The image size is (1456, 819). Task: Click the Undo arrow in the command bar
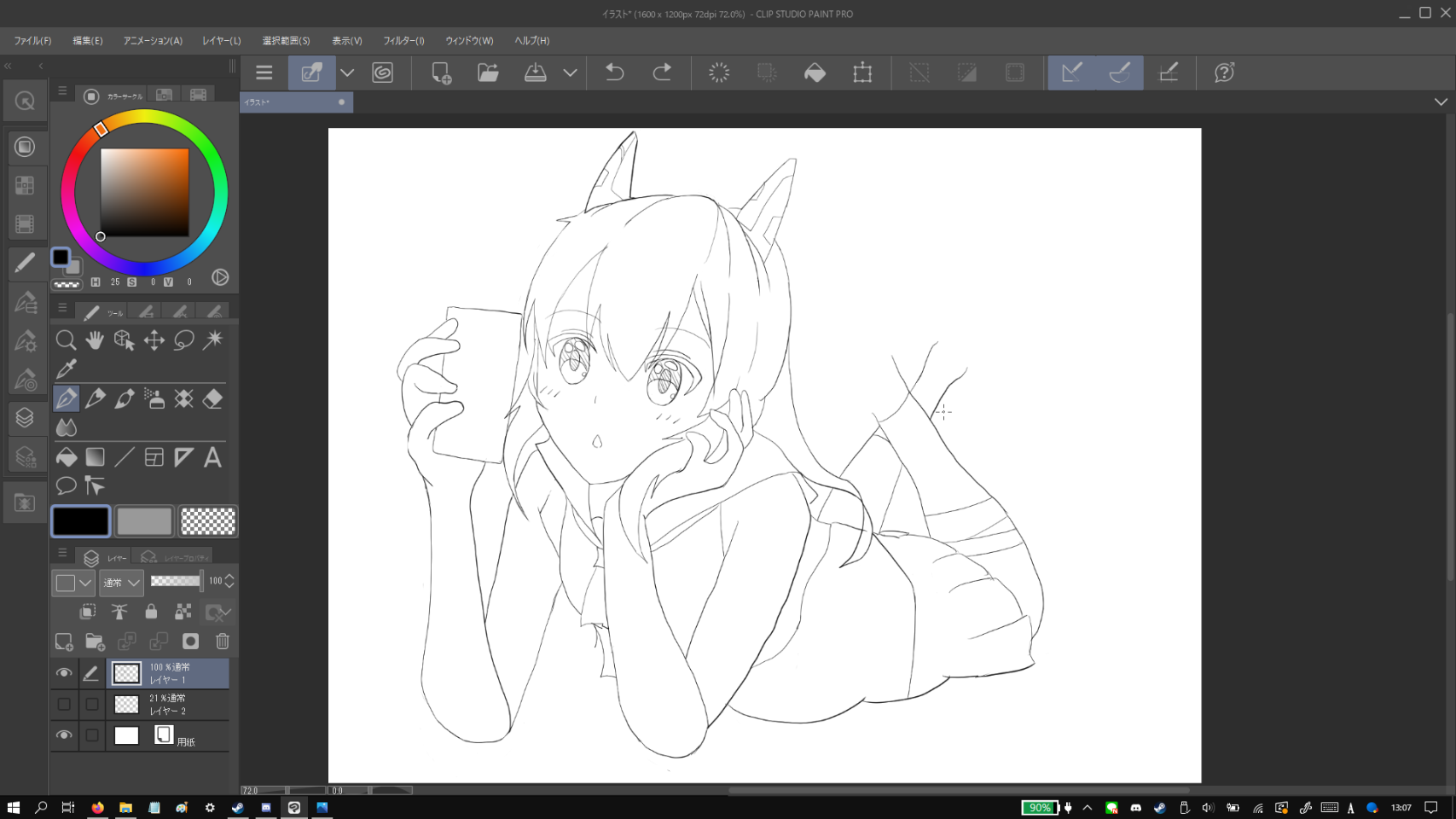pyautogui.click(x=614, y=73)
